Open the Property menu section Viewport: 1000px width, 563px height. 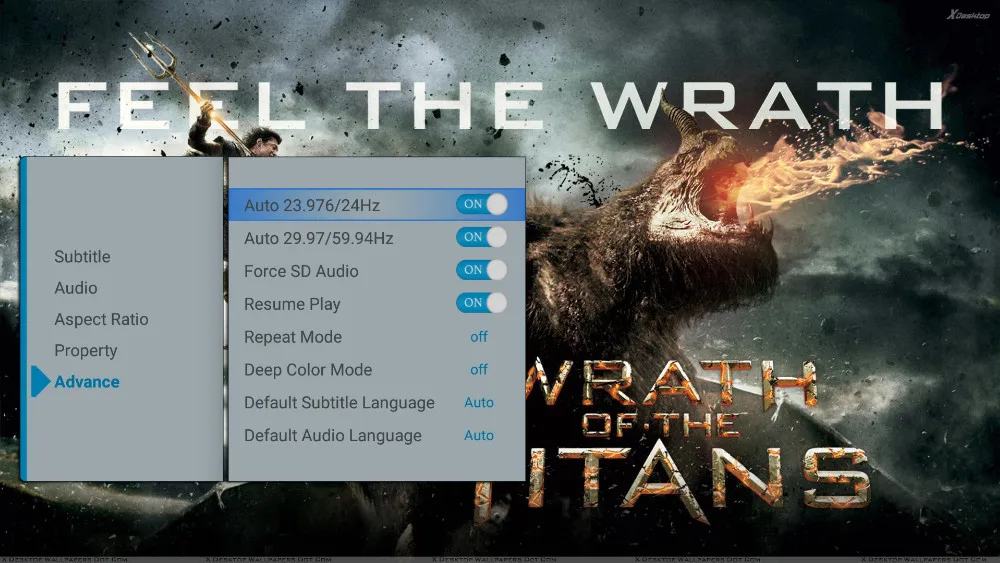coord(85,351)
